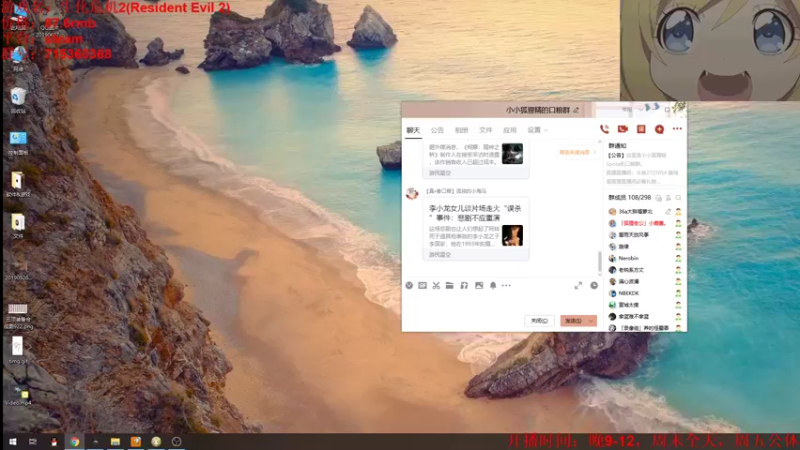Click the red circle plus invite icon
Image resolution: width=800 pixels, height=450 pixels.
pos(659,129)
